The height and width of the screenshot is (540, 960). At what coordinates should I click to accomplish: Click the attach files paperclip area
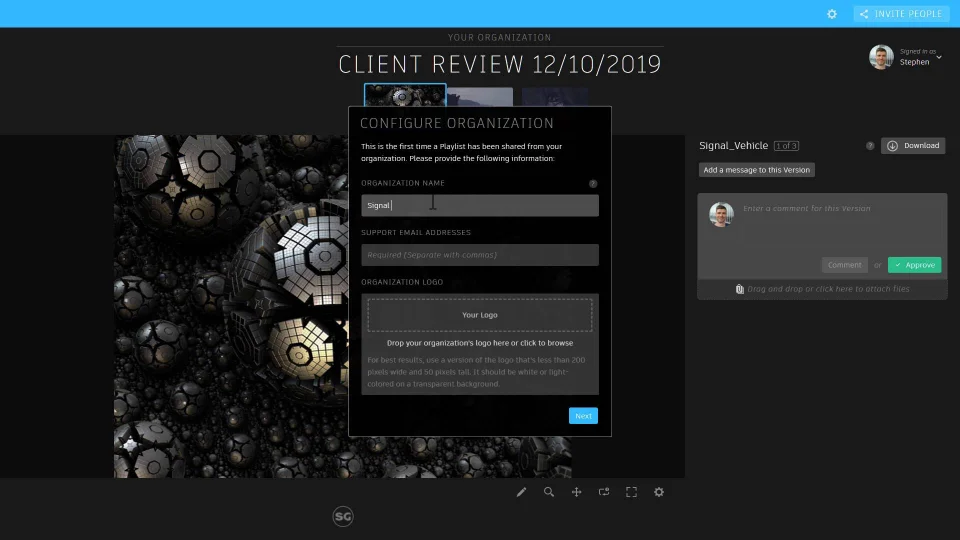pyautogui.click(x=822, y=289)
